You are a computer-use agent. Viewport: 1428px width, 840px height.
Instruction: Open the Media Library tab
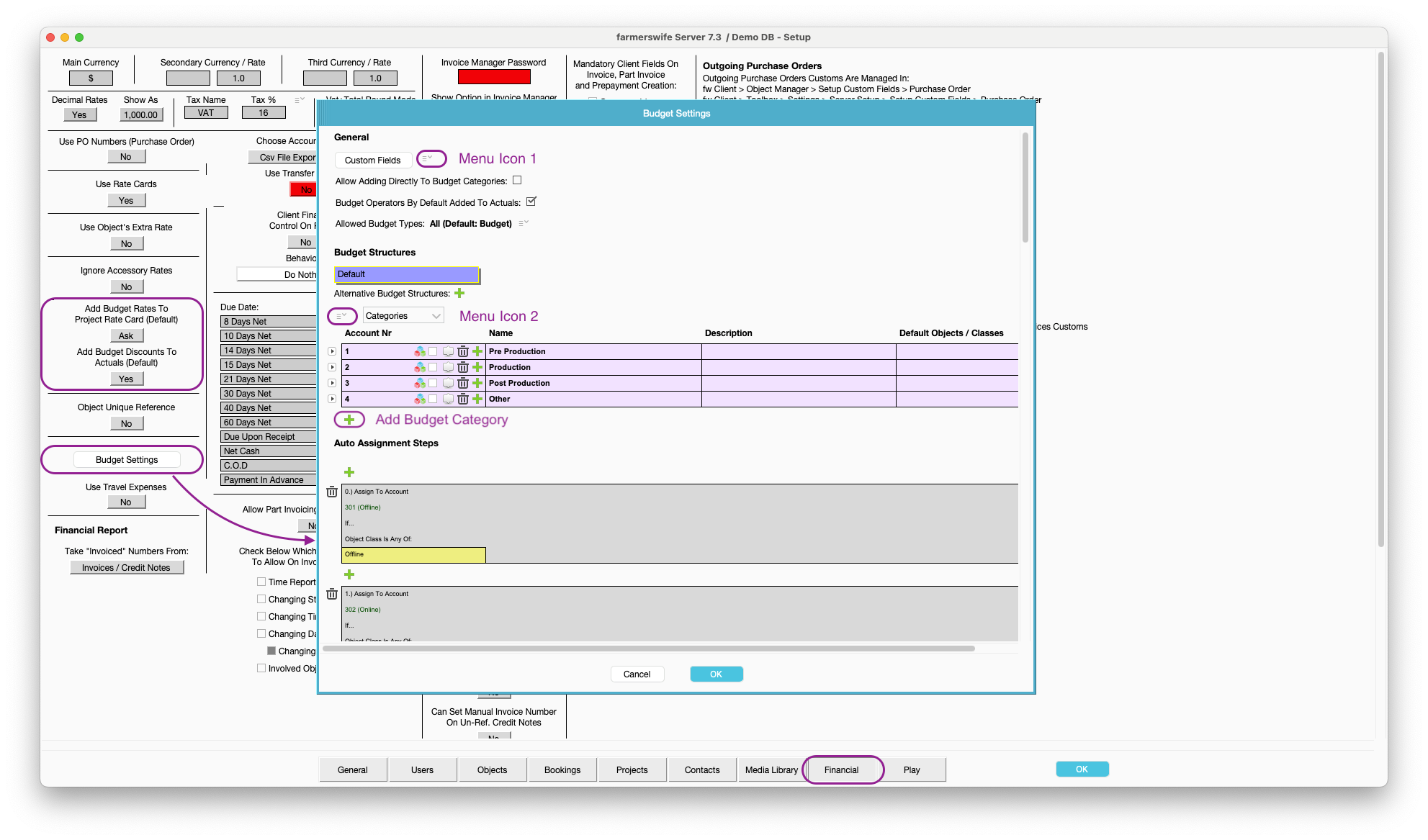coord(771,769)
